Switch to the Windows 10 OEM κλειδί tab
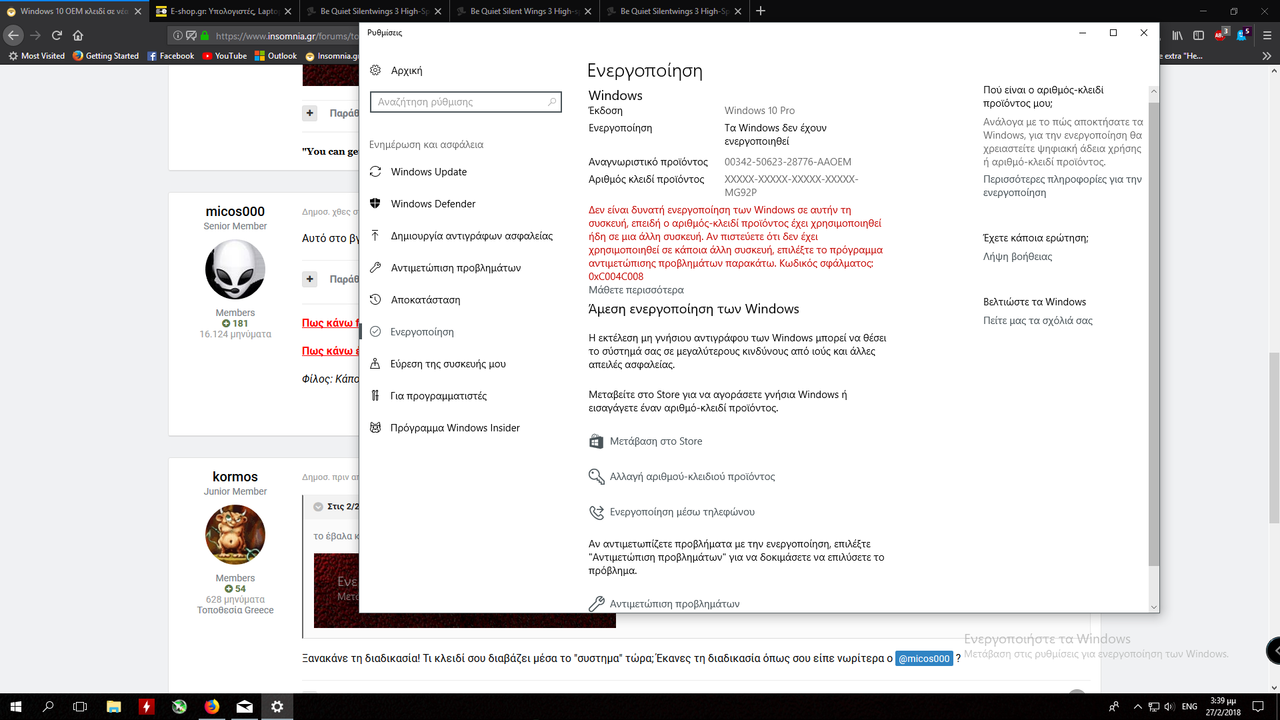The image size is (1280, 720). click(x=75, y=11)
